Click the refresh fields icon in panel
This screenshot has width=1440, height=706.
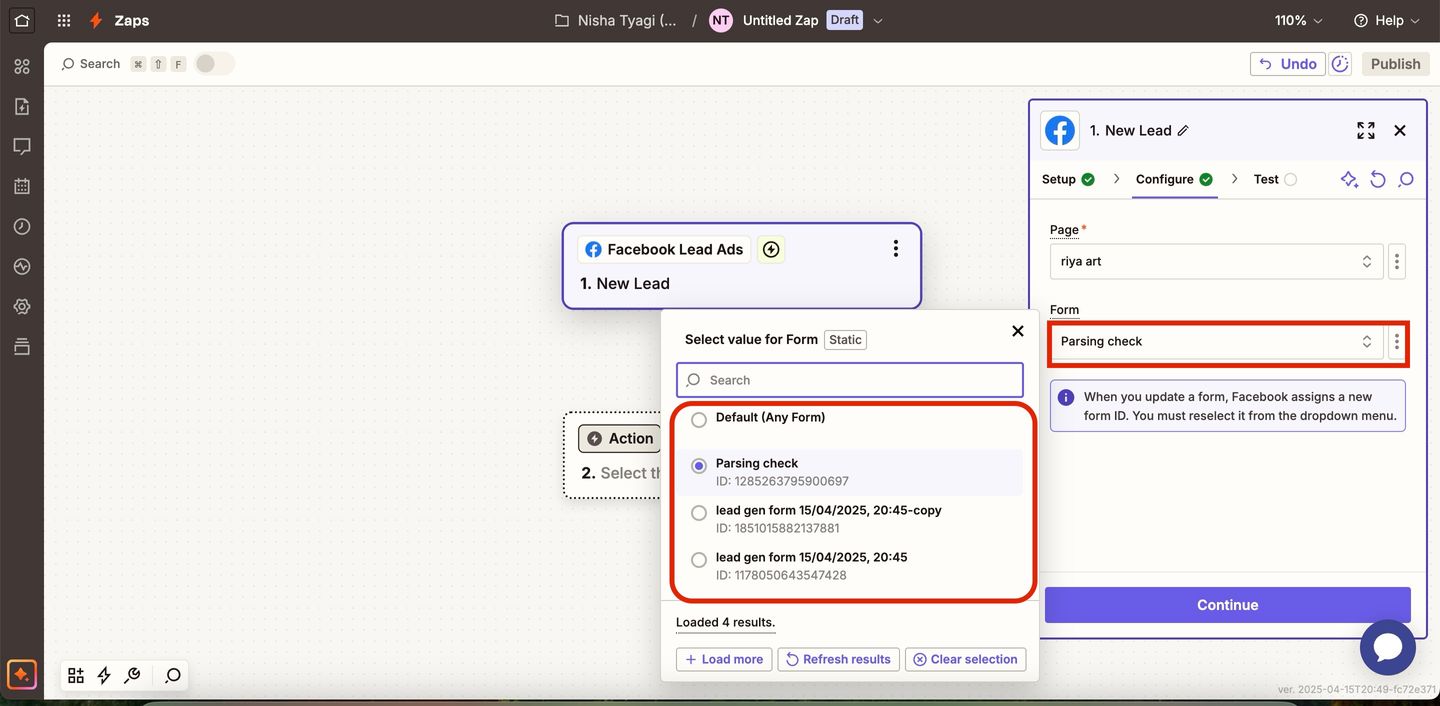pos(1378,179)
